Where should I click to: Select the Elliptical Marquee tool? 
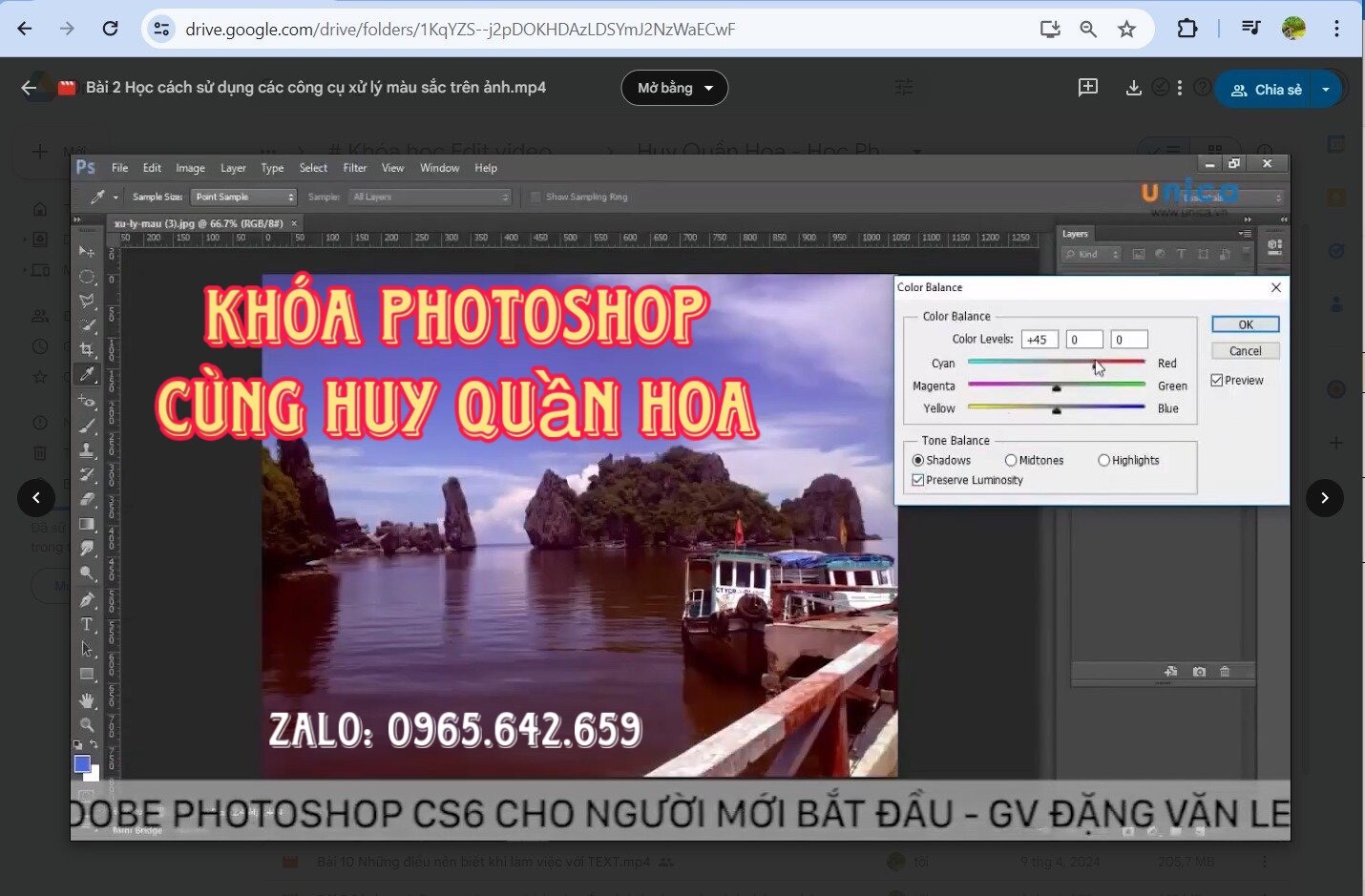point(87,277)
